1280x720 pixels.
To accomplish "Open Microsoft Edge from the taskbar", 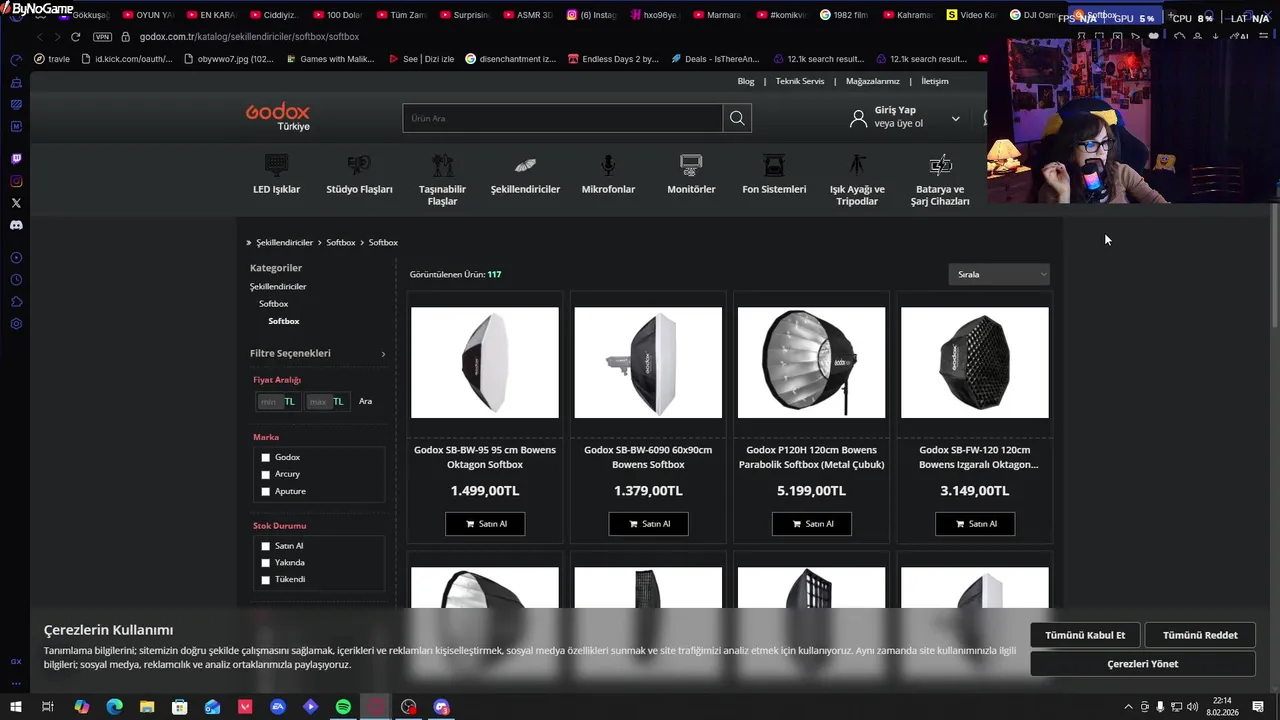I will [114, 707].
